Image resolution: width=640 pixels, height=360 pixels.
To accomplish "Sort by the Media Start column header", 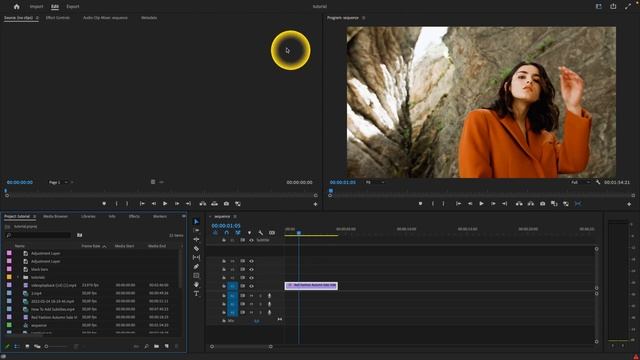I will point(124,246).
